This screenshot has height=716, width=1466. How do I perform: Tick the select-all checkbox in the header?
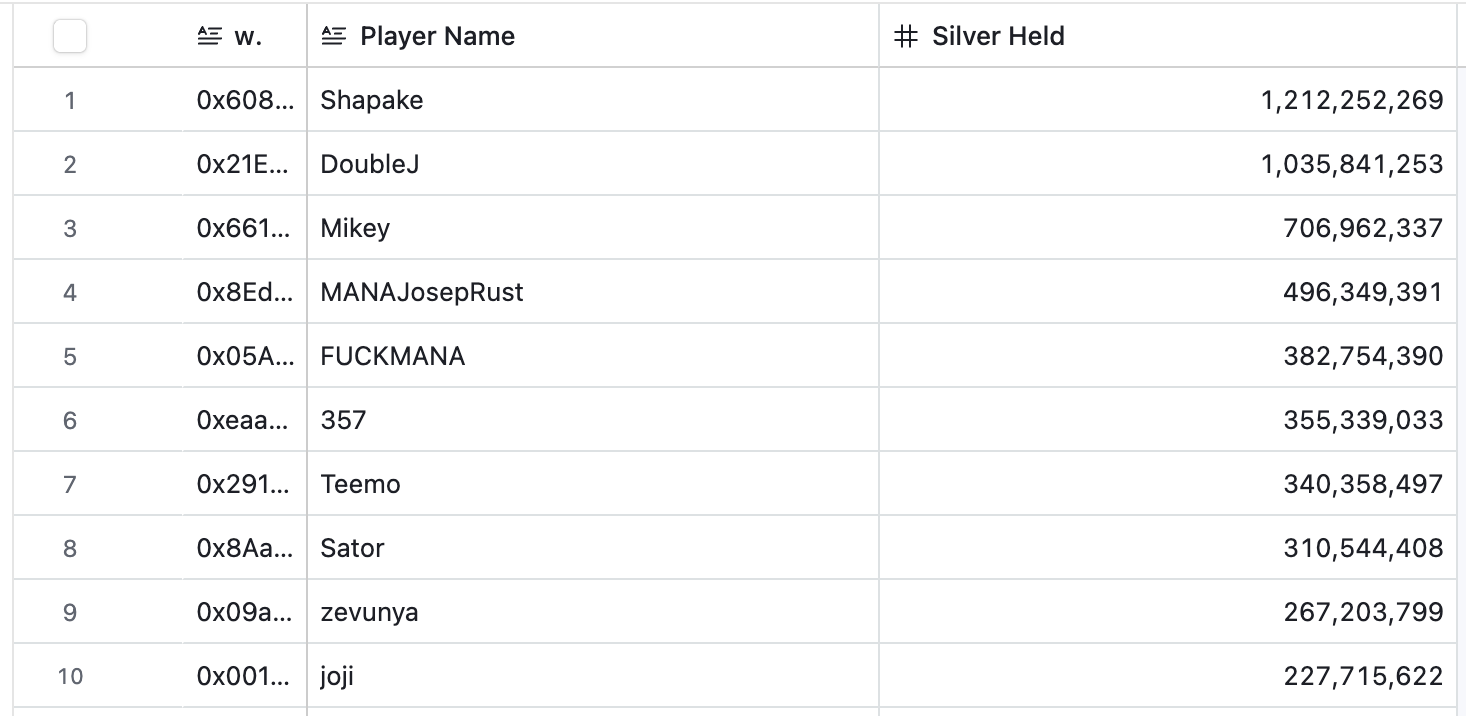[x=69, y=37]
